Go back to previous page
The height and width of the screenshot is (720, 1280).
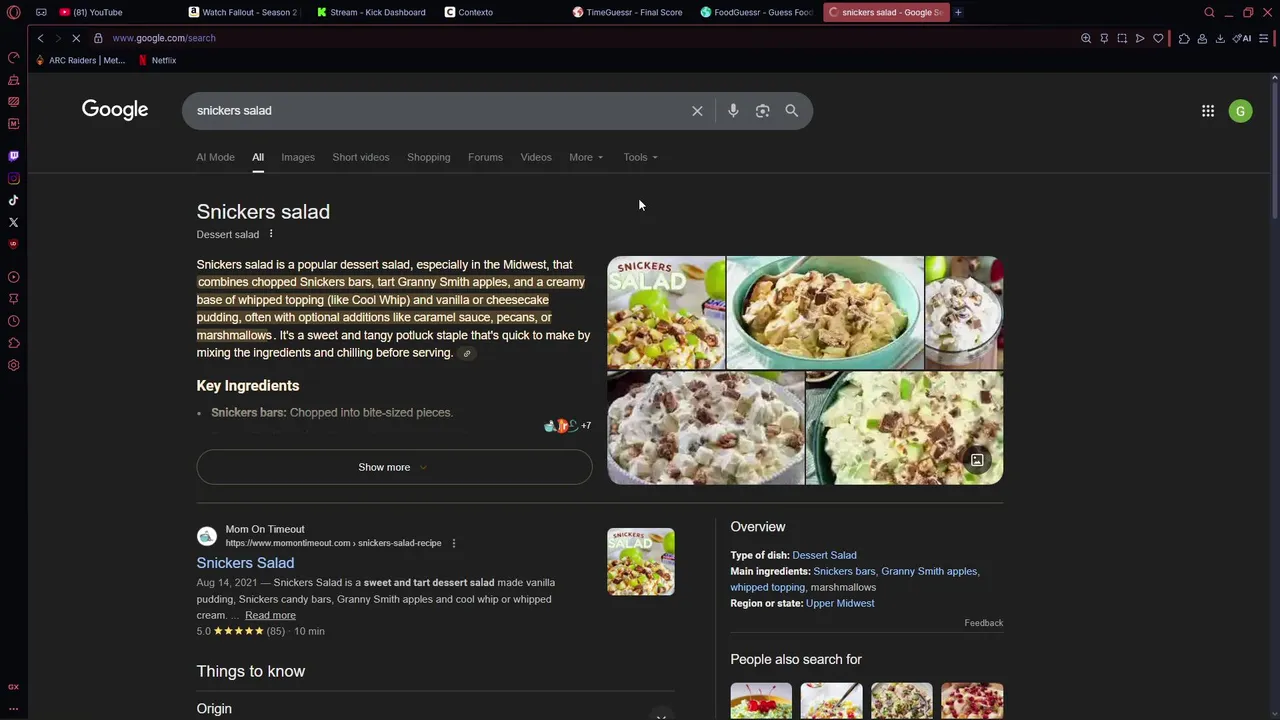pos(40,38)
